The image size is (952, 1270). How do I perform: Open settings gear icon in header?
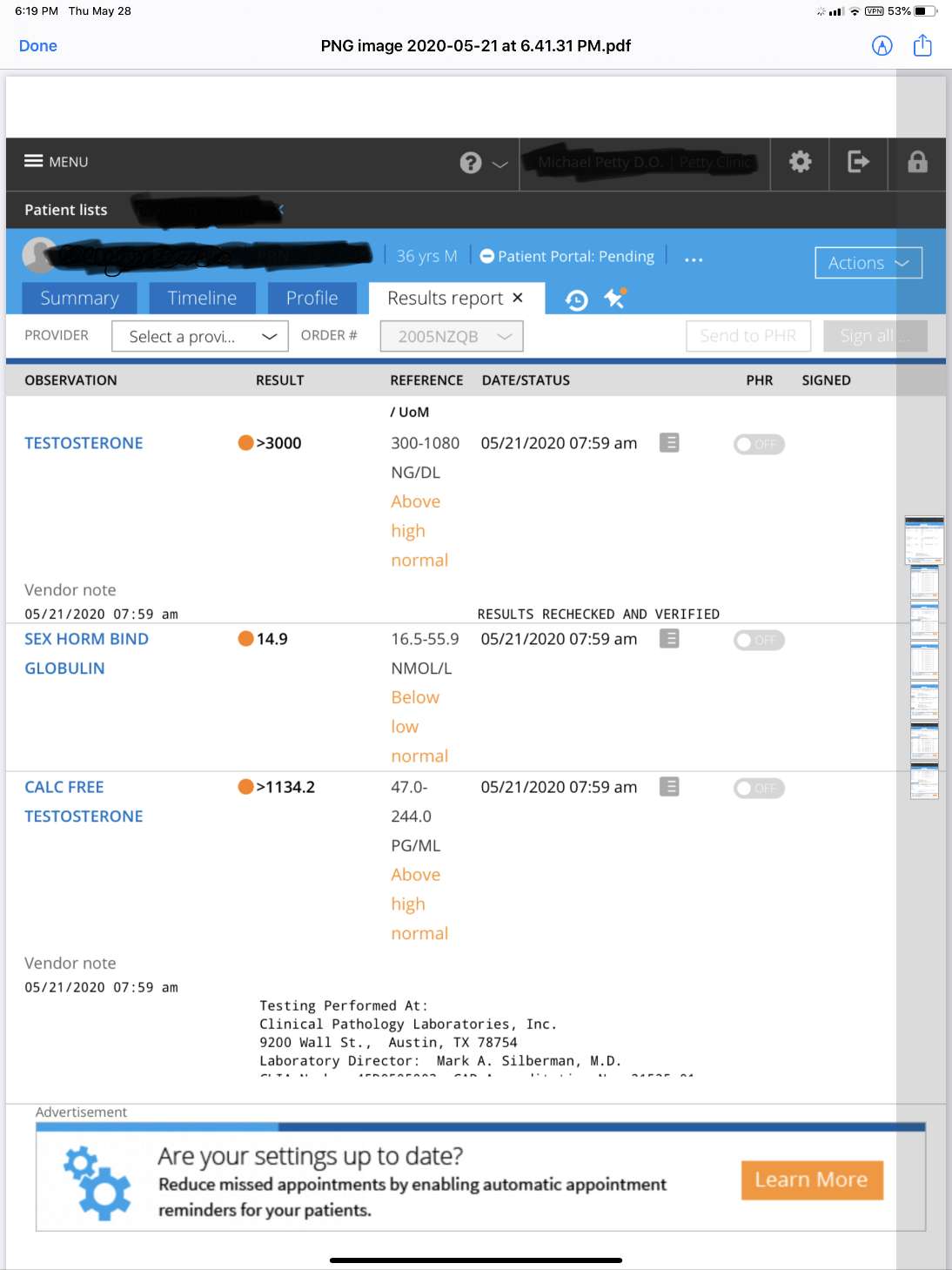pyautogui.click(x=800, y=162)
